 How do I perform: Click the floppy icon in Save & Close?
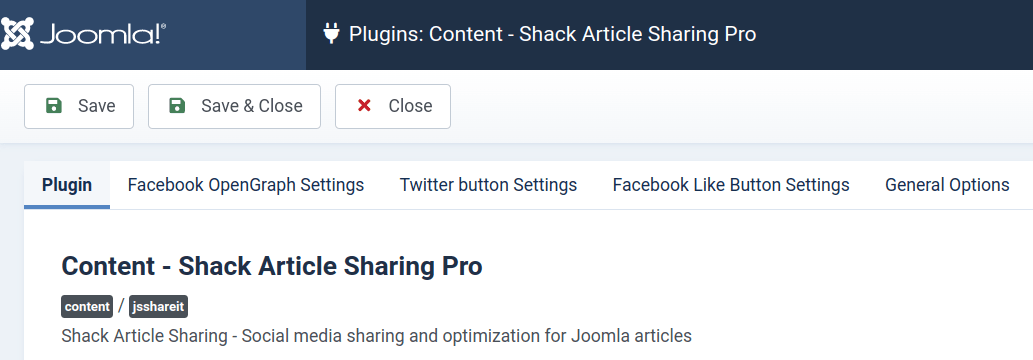[x=177, y=106]
